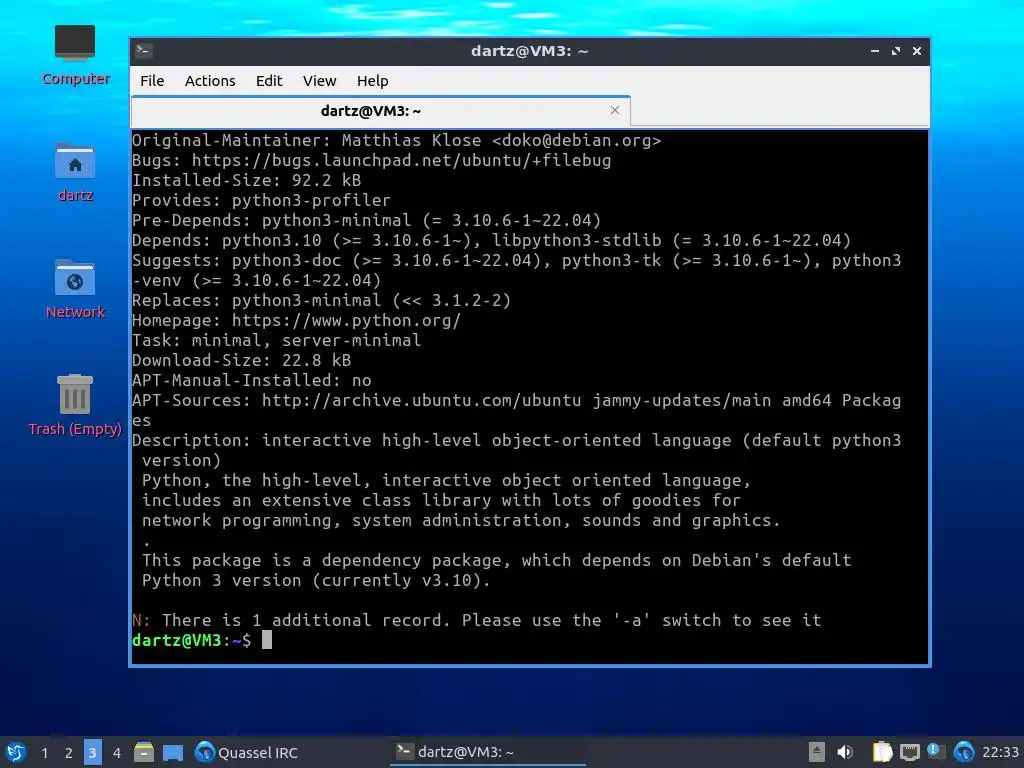
Task: Click the doko@debian.org maintainer email
Action: (576, 140)
